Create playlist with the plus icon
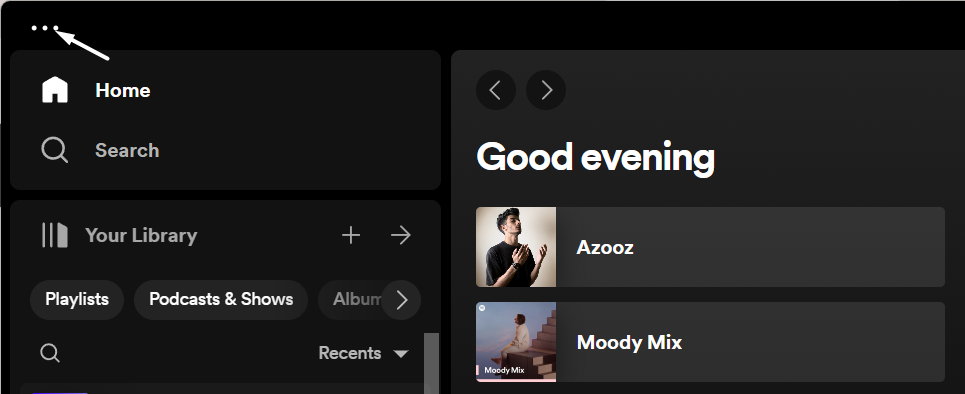 (x=351, y=235)
